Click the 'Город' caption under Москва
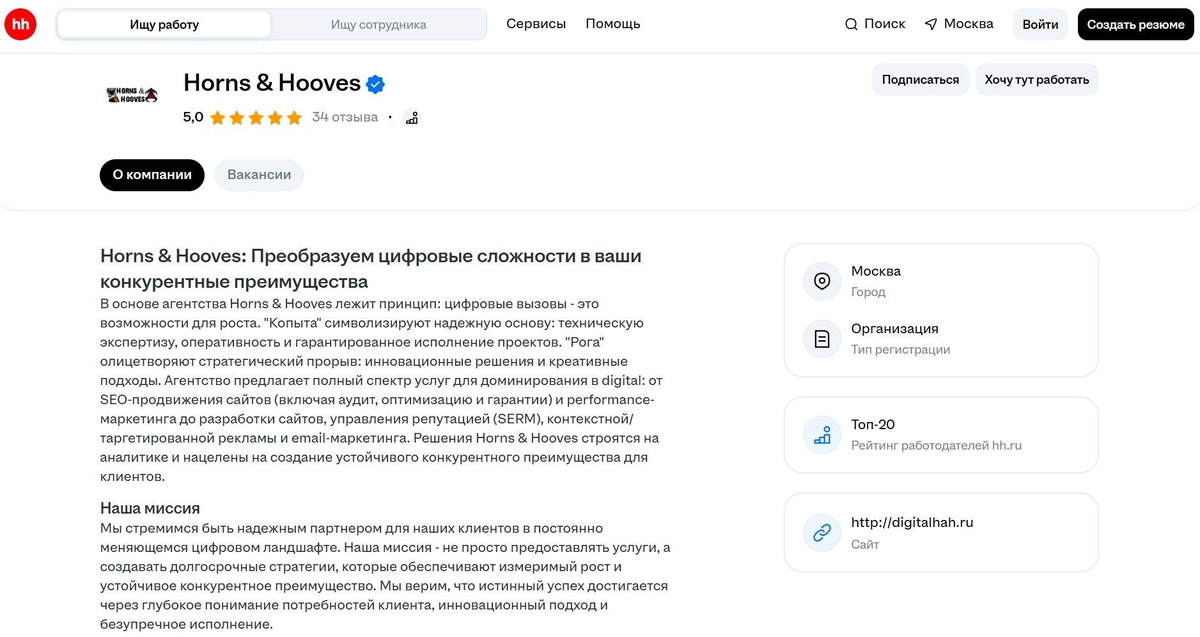The image size is (1200, 637). [x=868, y=292]
